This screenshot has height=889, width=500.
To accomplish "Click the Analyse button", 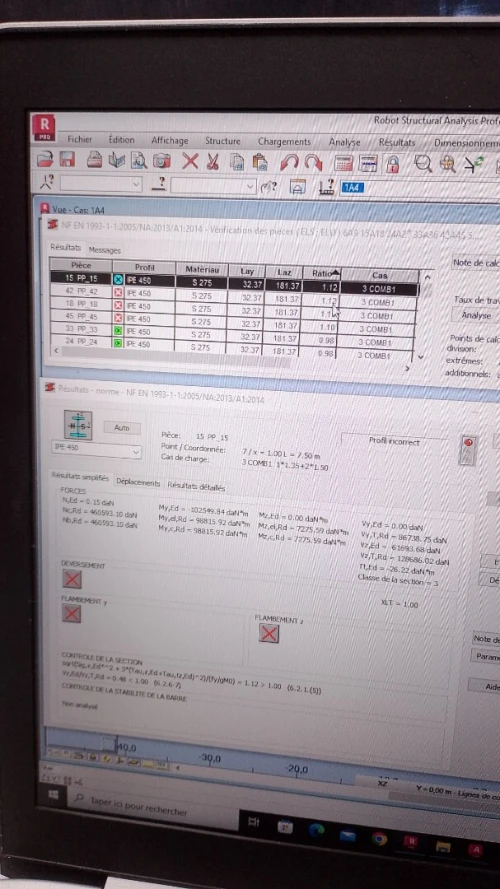I will pos(476,315).
